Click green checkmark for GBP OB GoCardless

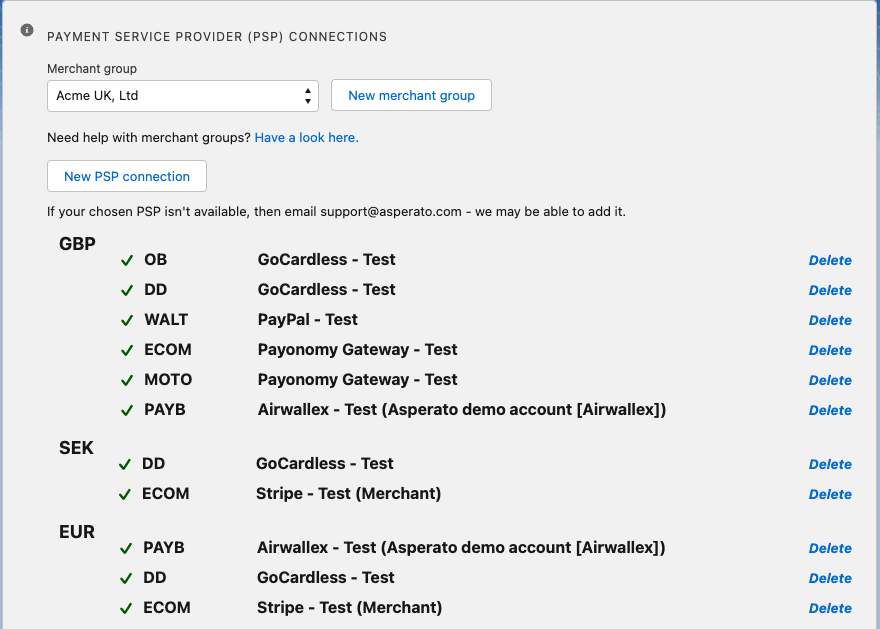pyautogui.click(x=127, y=260)
